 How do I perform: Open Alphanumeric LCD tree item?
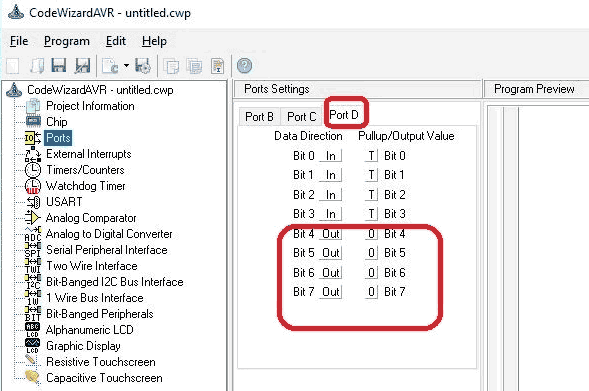[89, 330]
